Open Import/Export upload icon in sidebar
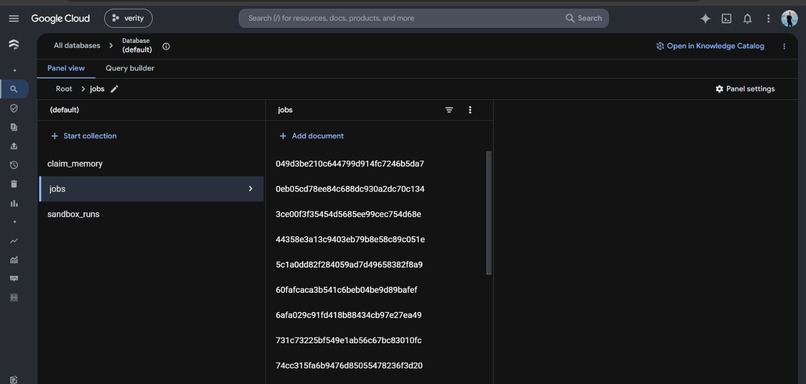The width and height of the screenshot is (806, 384). point(14,146)
